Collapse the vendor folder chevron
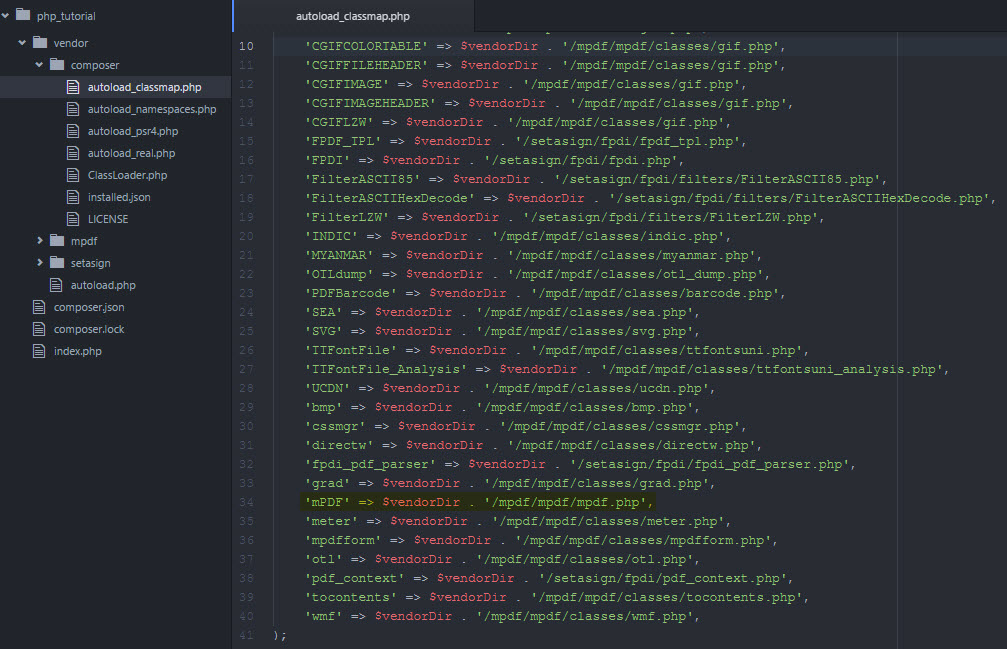 tap(22, 42)
